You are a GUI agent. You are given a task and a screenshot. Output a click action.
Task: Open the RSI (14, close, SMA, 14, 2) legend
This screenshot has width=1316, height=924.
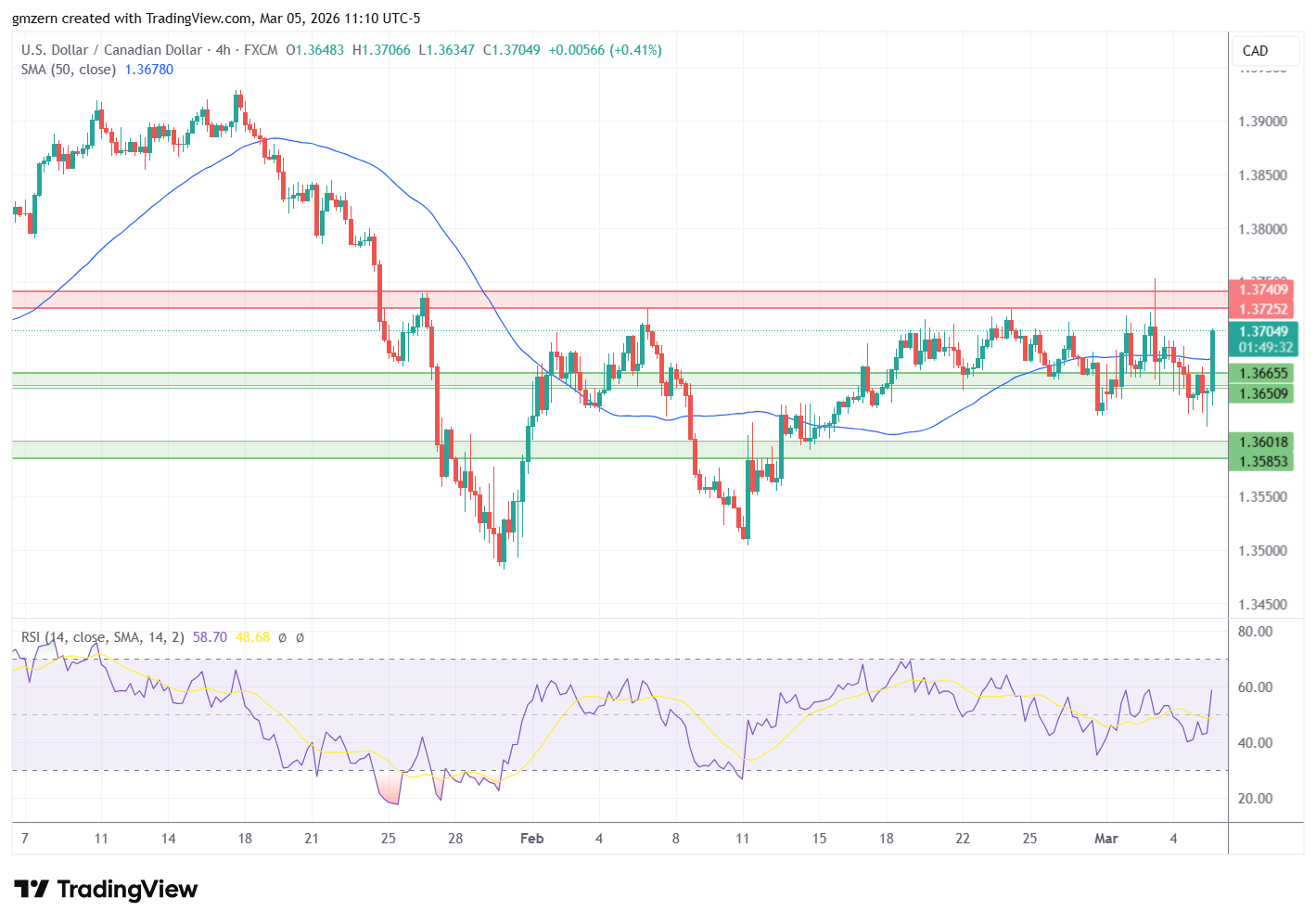pos(103,637)
